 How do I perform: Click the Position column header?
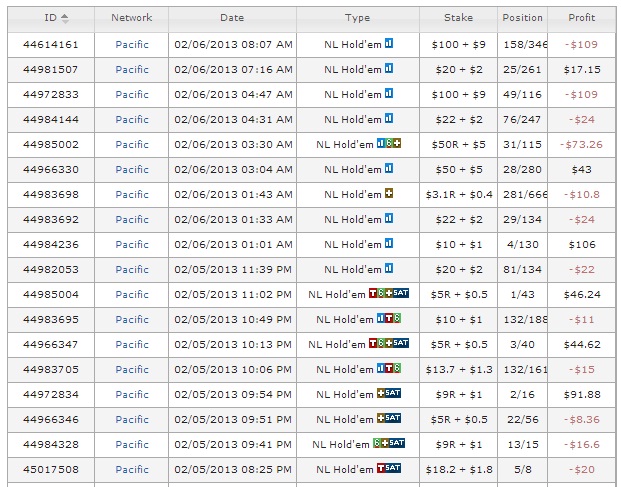click(522, 18)
